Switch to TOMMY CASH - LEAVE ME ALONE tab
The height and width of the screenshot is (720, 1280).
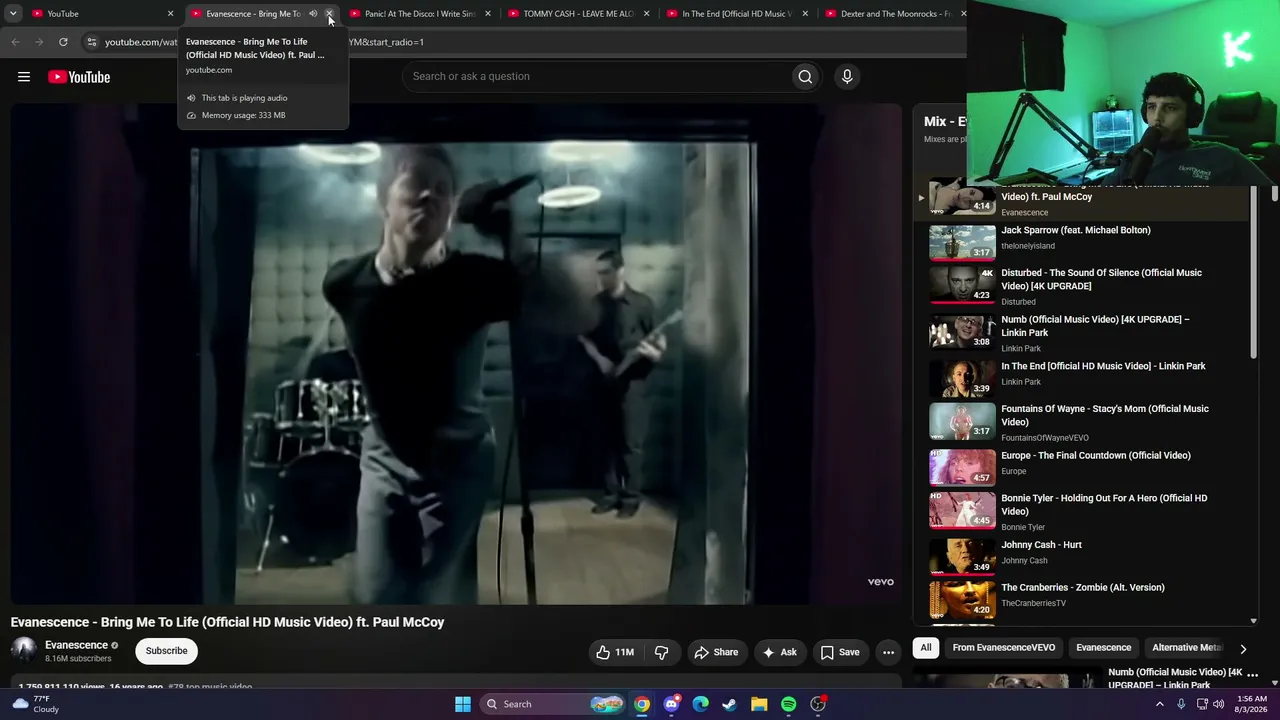click(578, 14)
